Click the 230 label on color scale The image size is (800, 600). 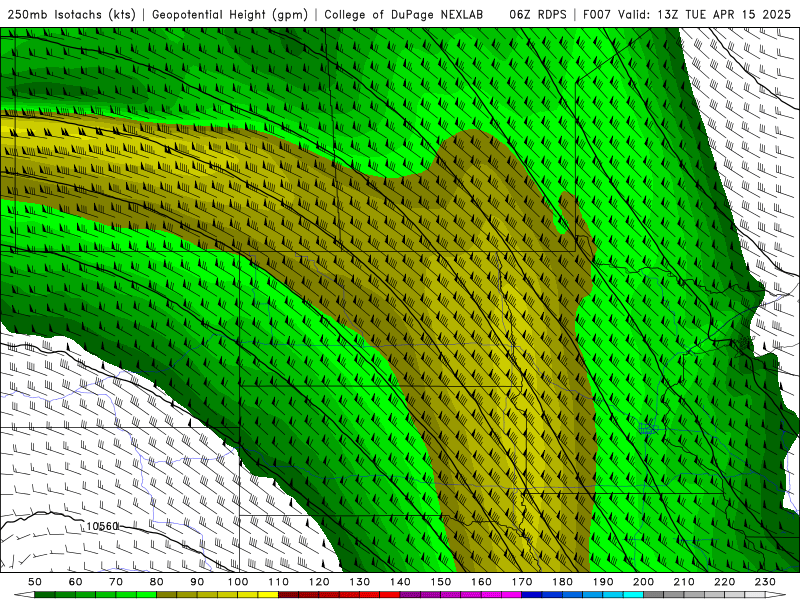point(765,582)
